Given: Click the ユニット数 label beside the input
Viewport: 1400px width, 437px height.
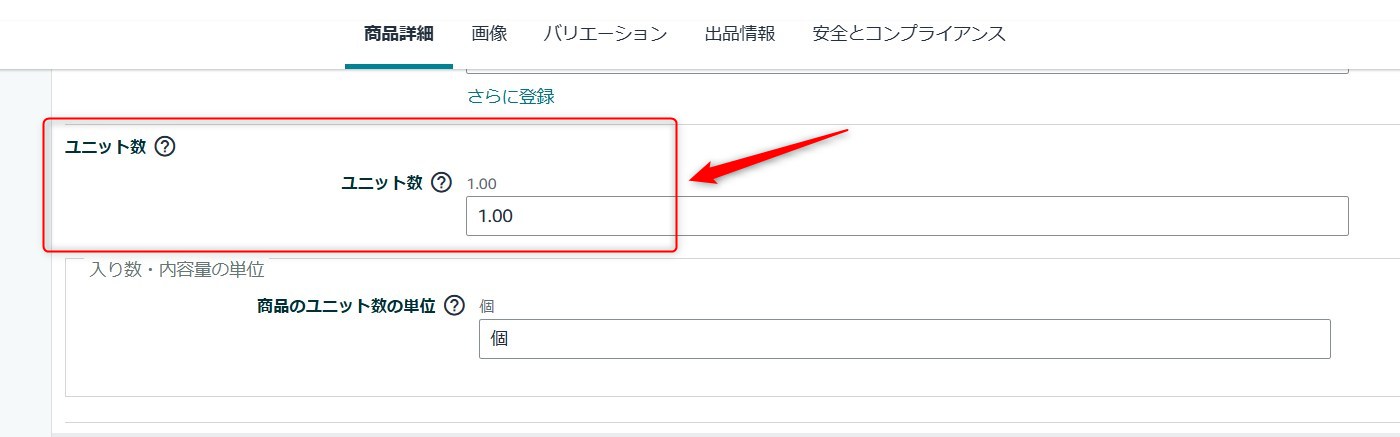Looking at the screenshot, I should [382, 183].
